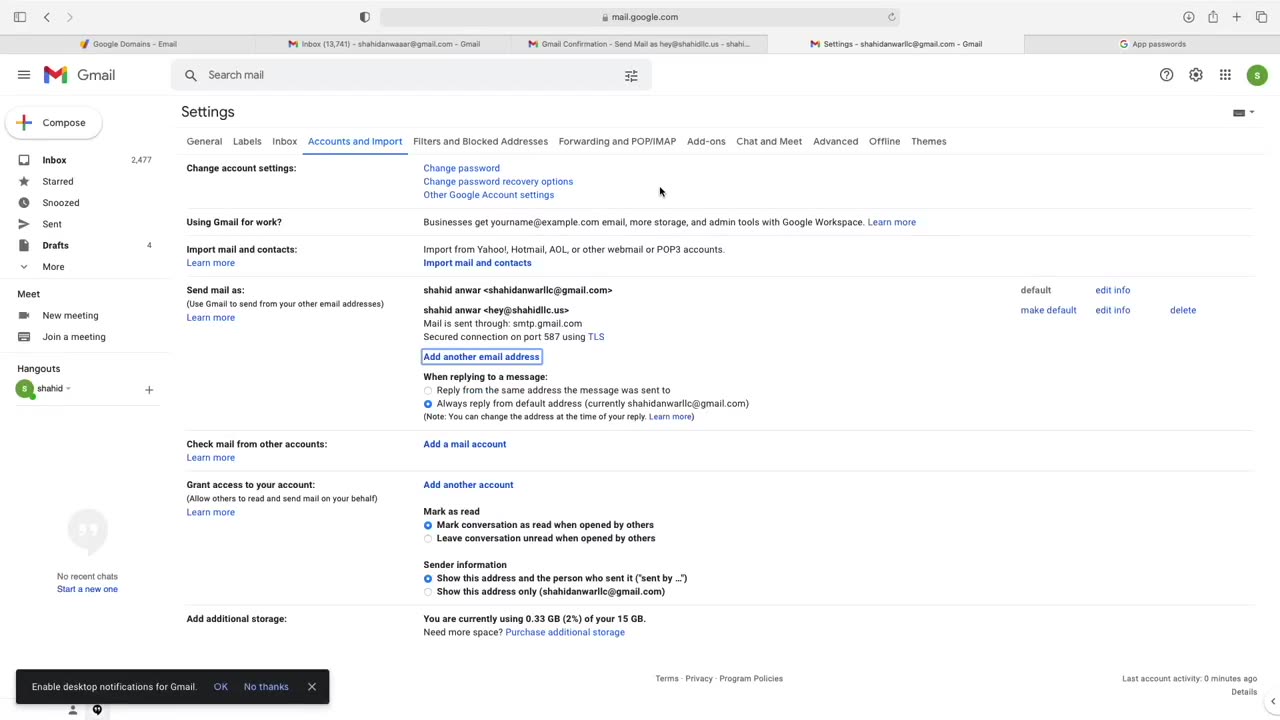Viewport: 1280px width, 720px height.
Task: Open Filters and Blocked Addresses tab
Action: tap(480, 141)
